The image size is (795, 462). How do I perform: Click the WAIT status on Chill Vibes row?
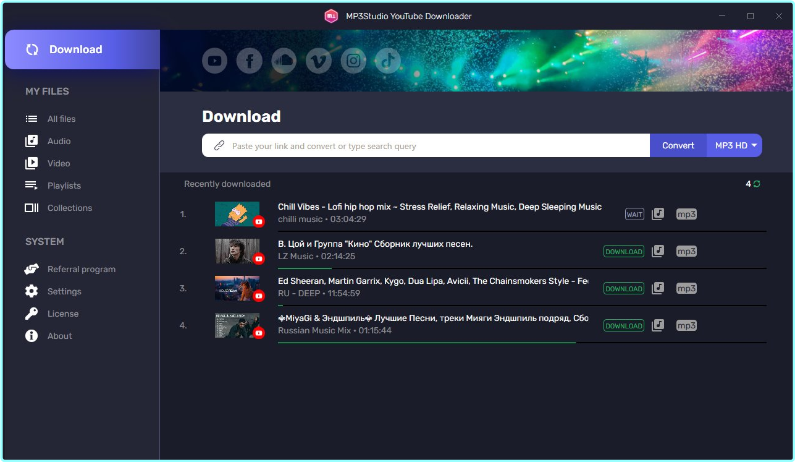[x=634, y=215]
